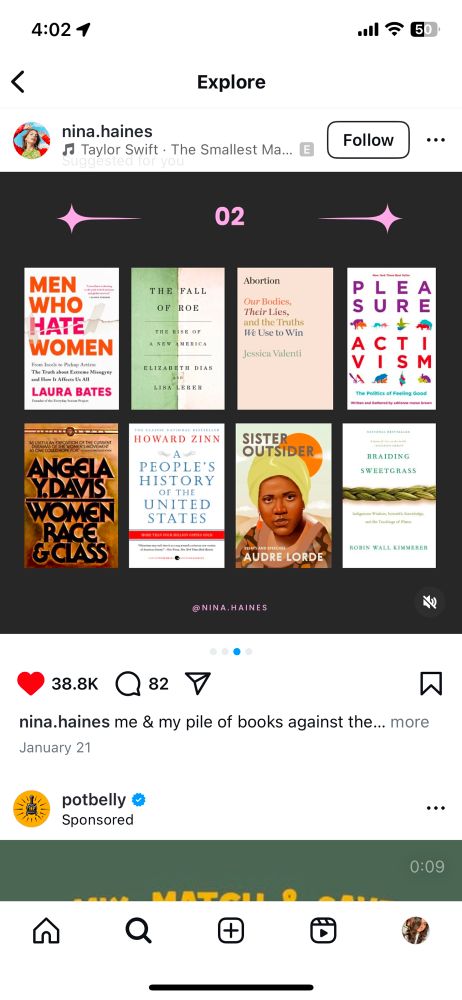Create a new post with plus icon
Image resolution: width=462 pixels, height=1000 pixels.
click(231, 931)
